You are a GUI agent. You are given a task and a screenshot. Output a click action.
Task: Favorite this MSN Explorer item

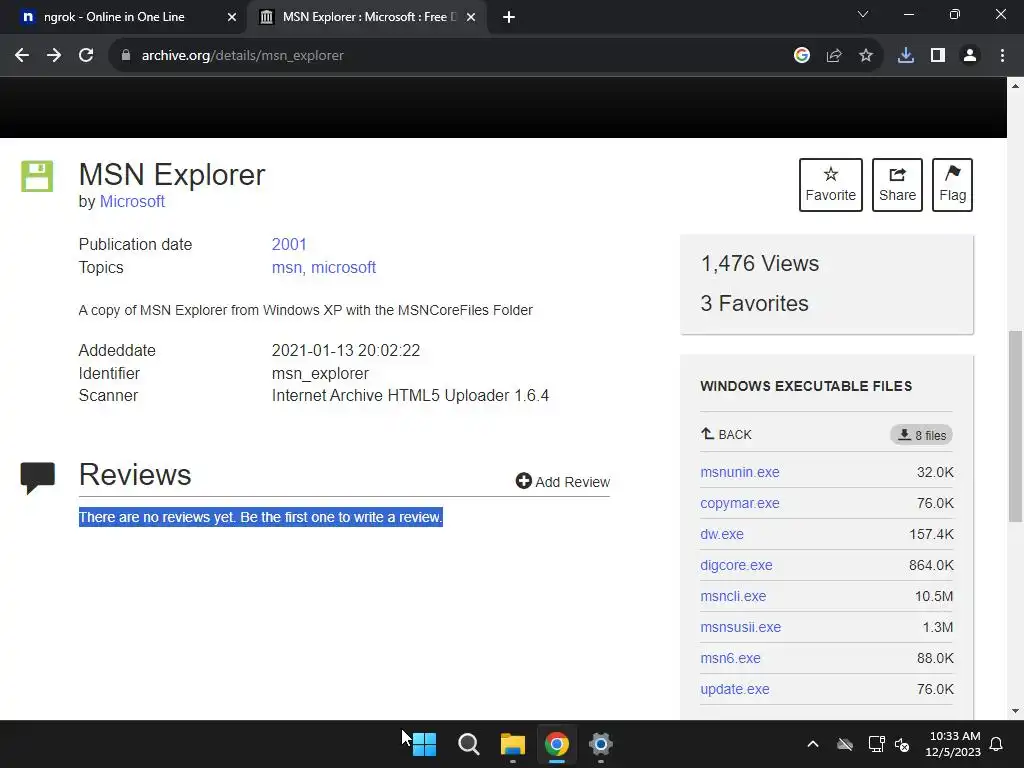(831, 185)
